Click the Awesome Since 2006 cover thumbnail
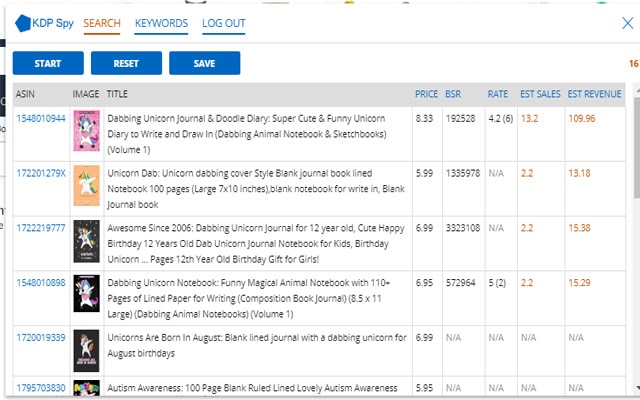640x400 pixels. [87, 241]
